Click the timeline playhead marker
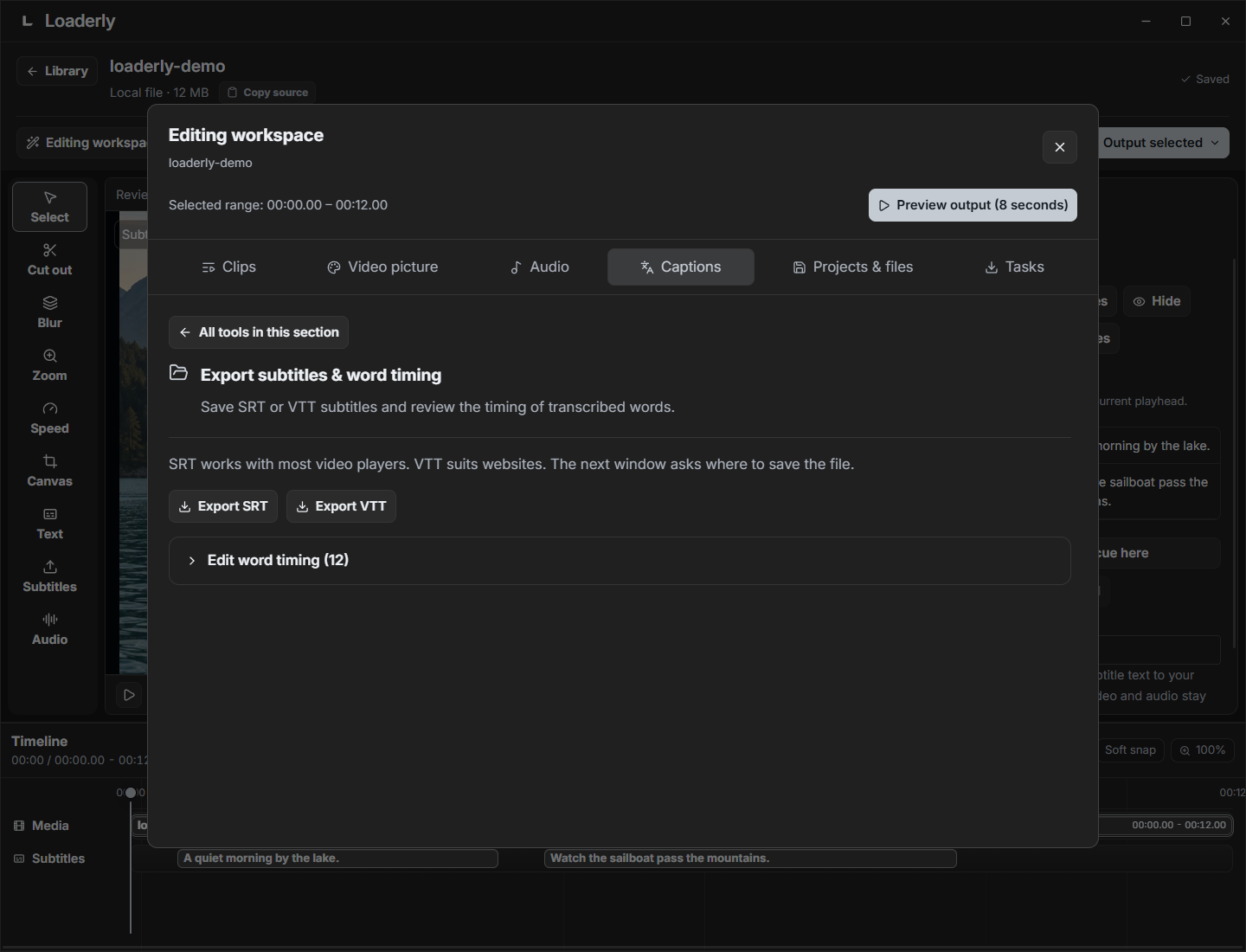The image size is (1246, 952). click(x=131, y=793)
